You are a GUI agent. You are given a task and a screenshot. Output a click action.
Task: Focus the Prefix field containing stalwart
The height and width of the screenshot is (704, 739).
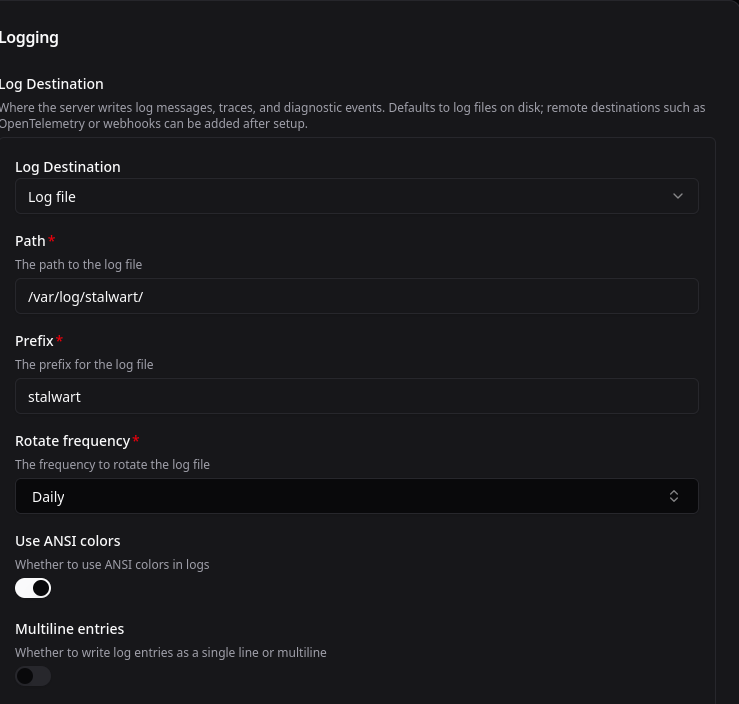click(356, 396)
